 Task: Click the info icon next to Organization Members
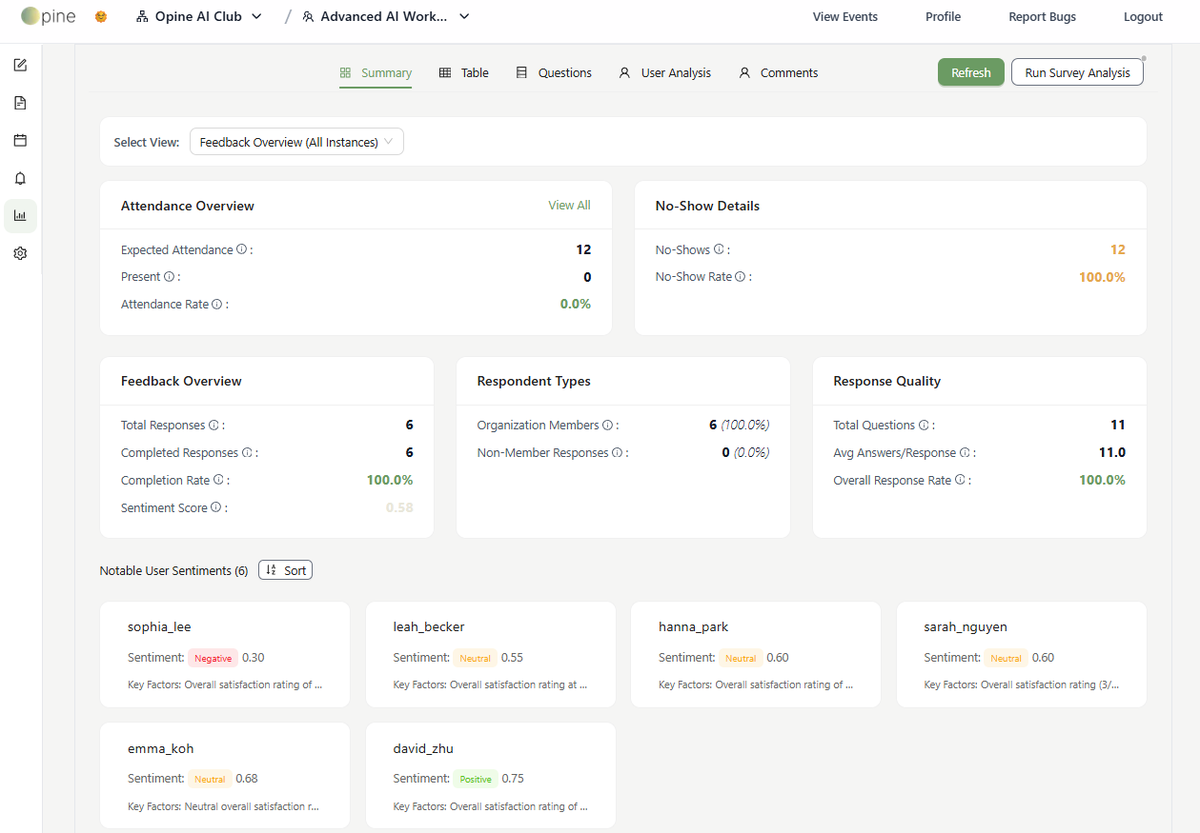pos(608,425)
